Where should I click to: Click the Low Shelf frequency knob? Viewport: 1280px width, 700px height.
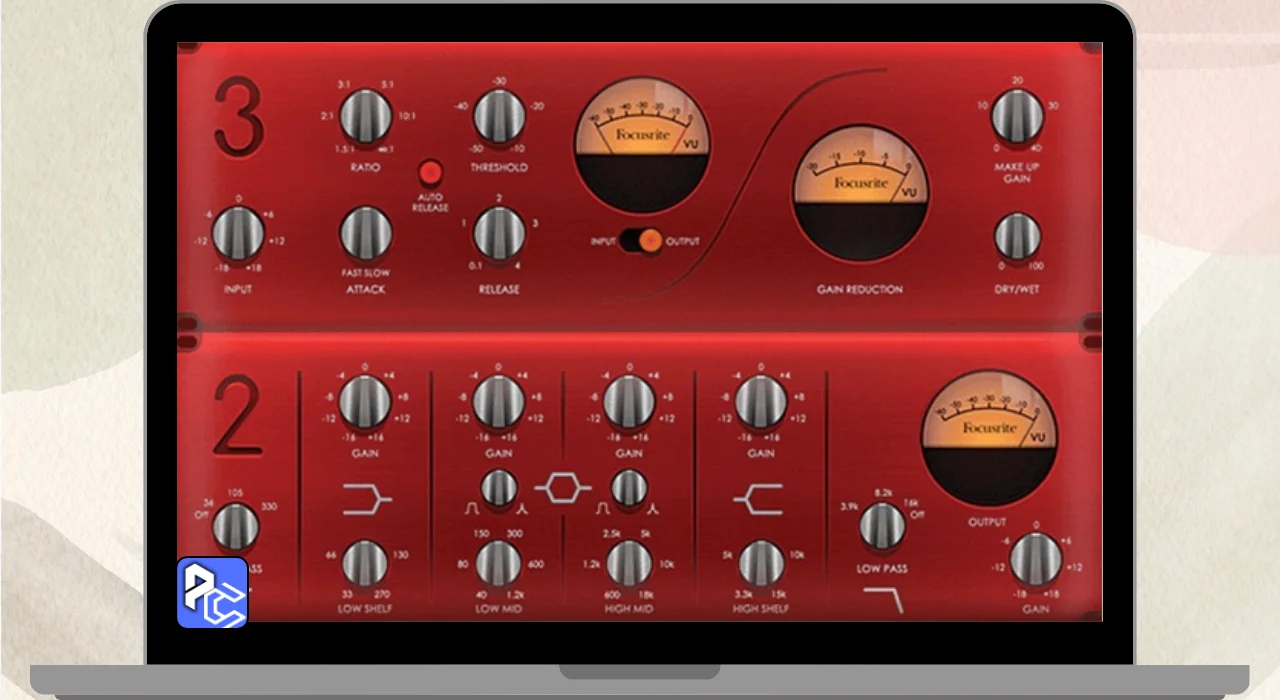click(365, 563)
